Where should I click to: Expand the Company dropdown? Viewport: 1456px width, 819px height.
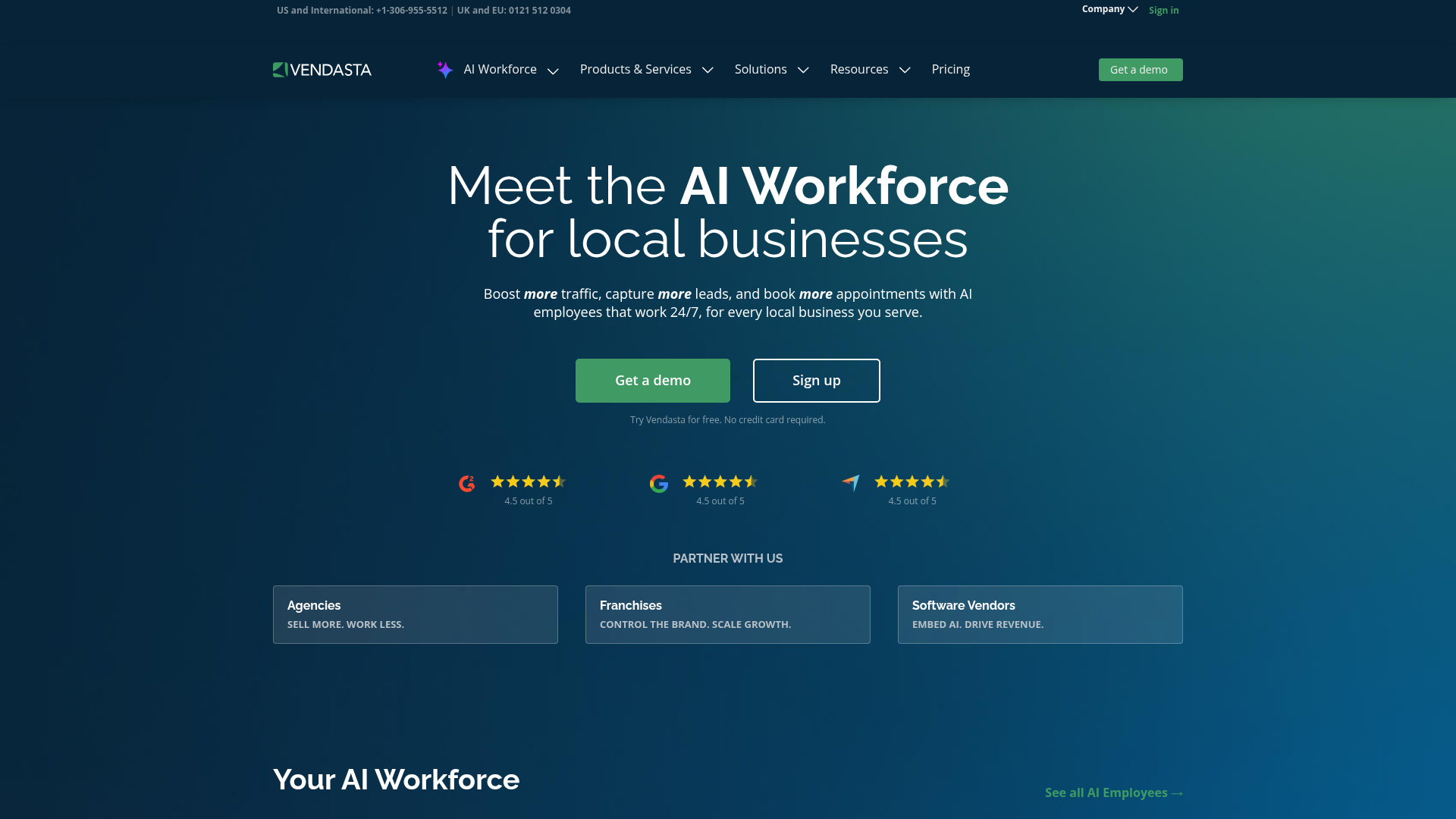(x=1109, y=9)
